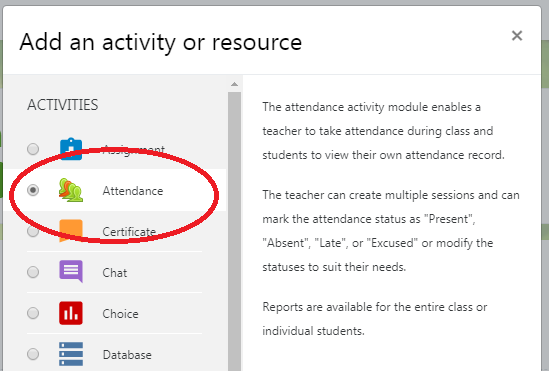Close the Add an activity dialog
The width and height of the screenshot is (549, 371).
click(x=517, y=35)
